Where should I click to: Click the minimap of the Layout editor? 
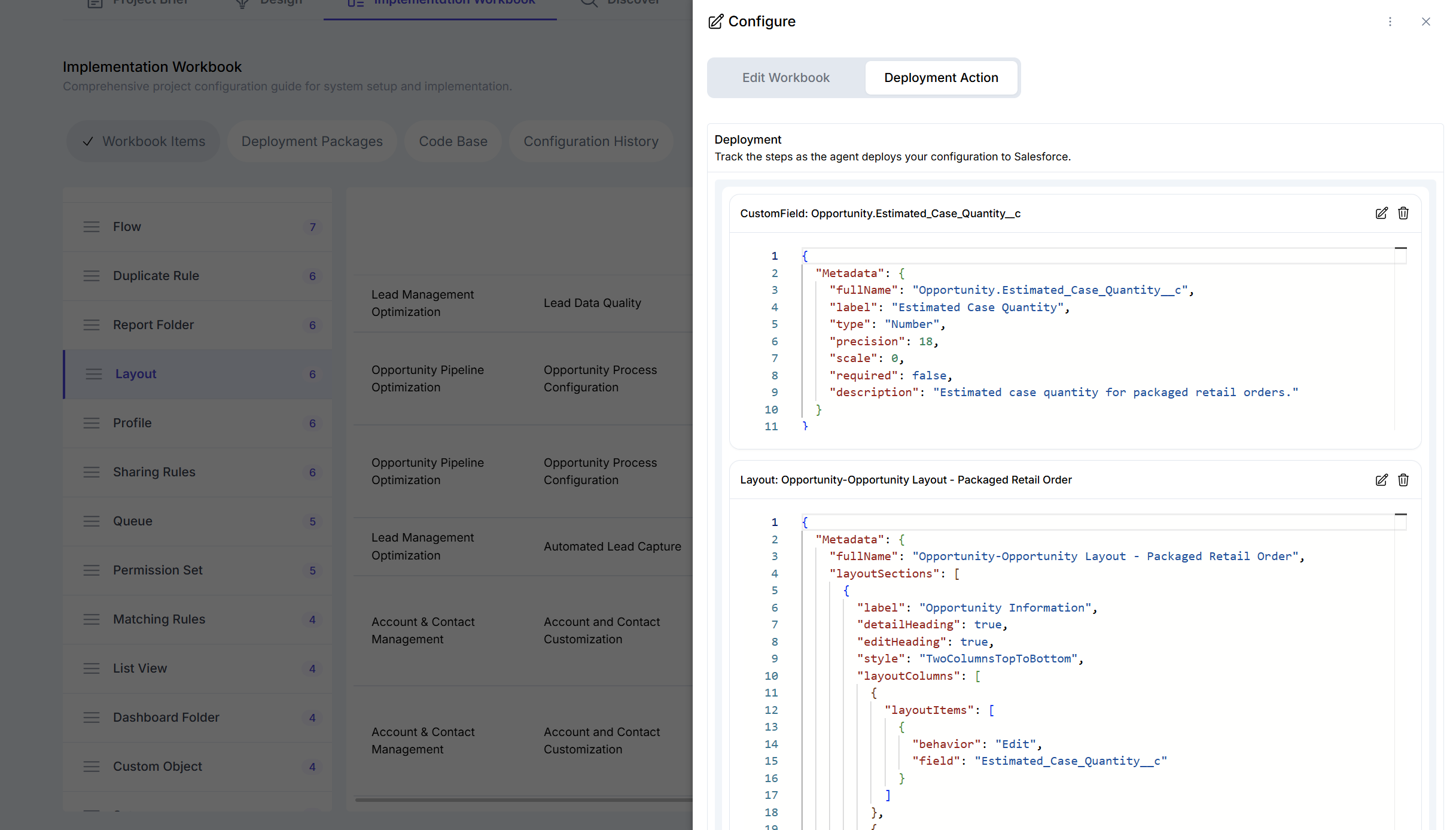pyautogui.click(x=1400, y=670)
